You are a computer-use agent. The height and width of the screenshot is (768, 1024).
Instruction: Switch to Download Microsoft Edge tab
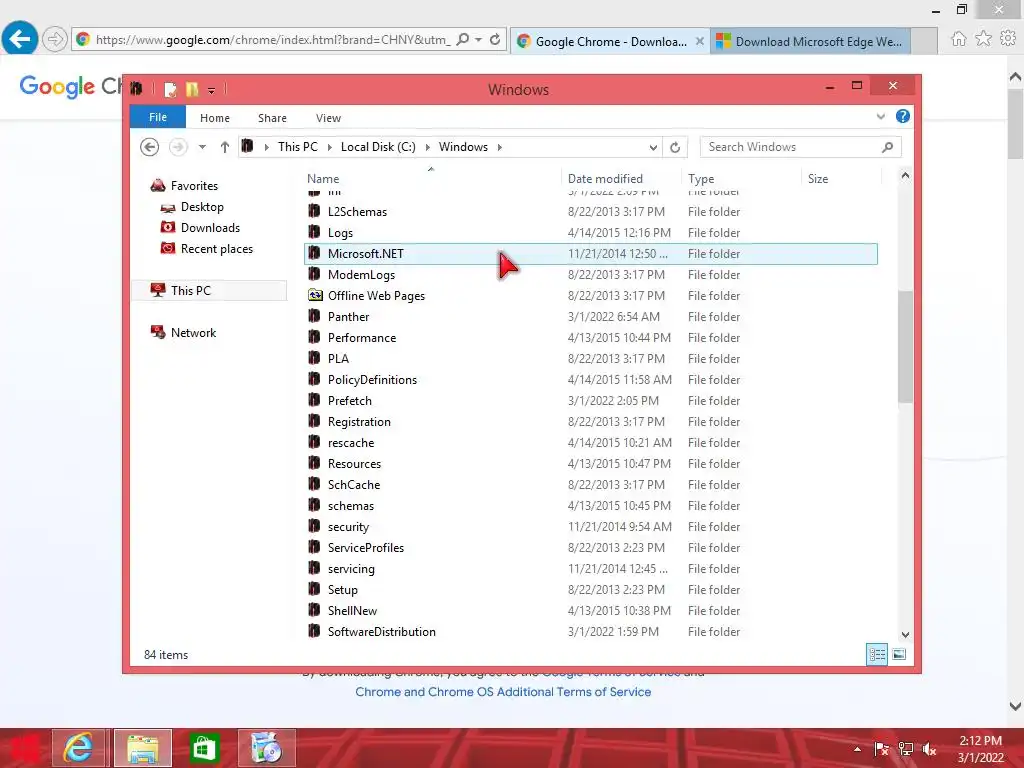(810, 41)
